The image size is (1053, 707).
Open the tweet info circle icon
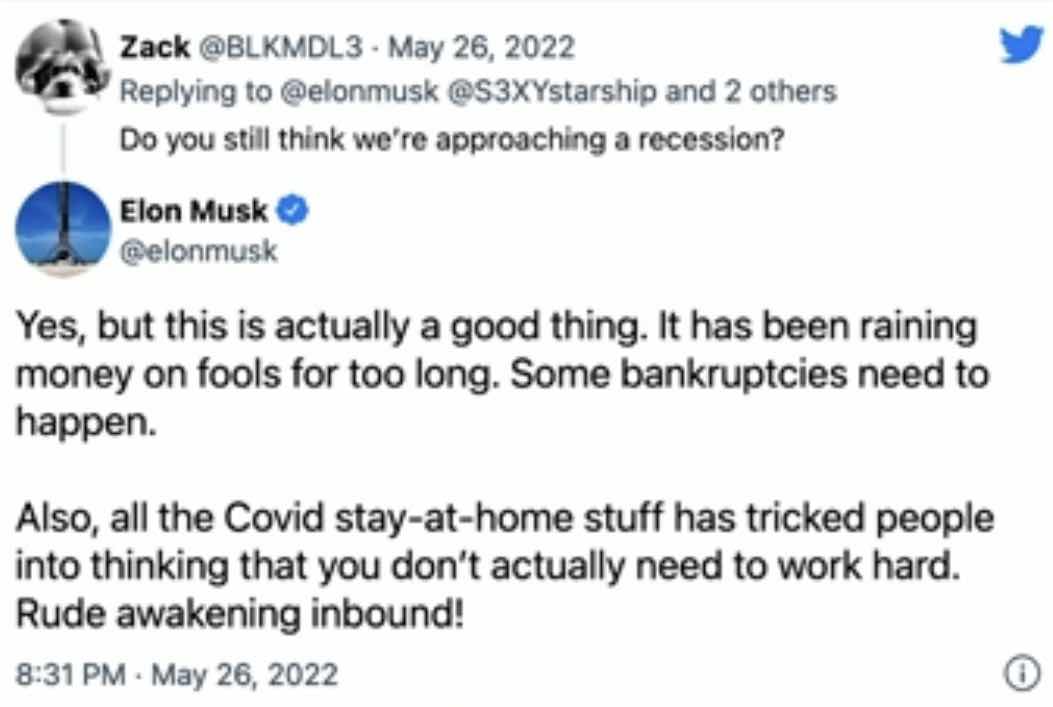coord(1022,673)
